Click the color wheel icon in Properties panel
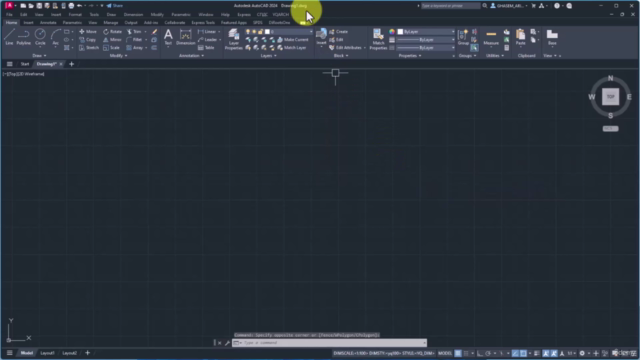640x360 pixels. 392,31
